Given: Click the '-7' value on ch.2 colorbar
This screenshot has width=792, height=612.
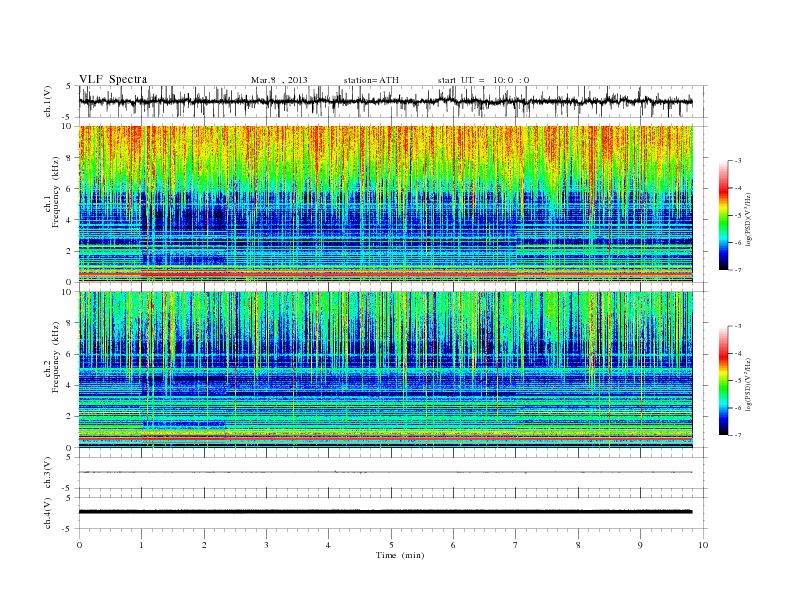Looking at the screenshot, I should (738, 435).
